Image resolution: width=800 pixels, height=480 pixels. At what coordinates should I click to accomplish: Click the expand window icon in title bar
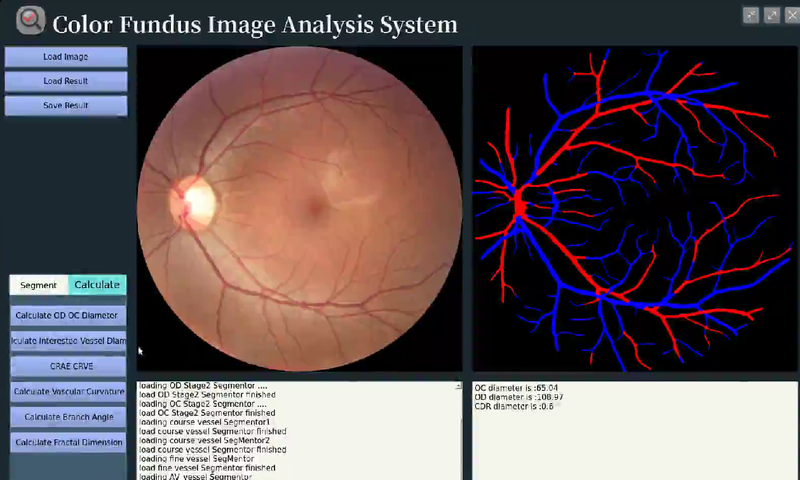click(772, 15)
